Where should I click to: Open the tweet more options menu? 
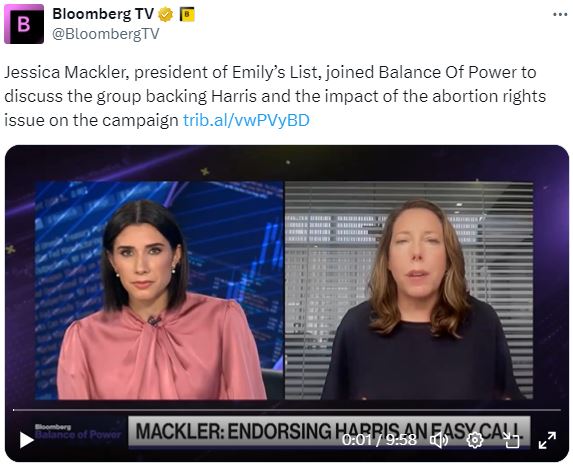pyautogui.click(x=559, y=15)
